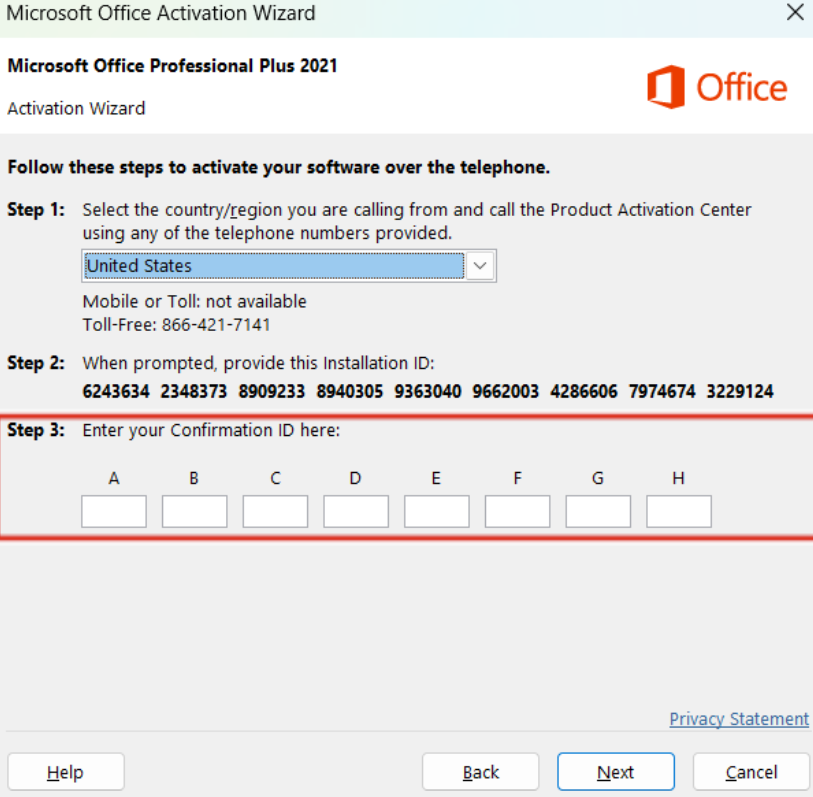Continue with the Next button
The width and height of the screenshot is (813, 797).
pyautogui.click(x=616, y=772)
